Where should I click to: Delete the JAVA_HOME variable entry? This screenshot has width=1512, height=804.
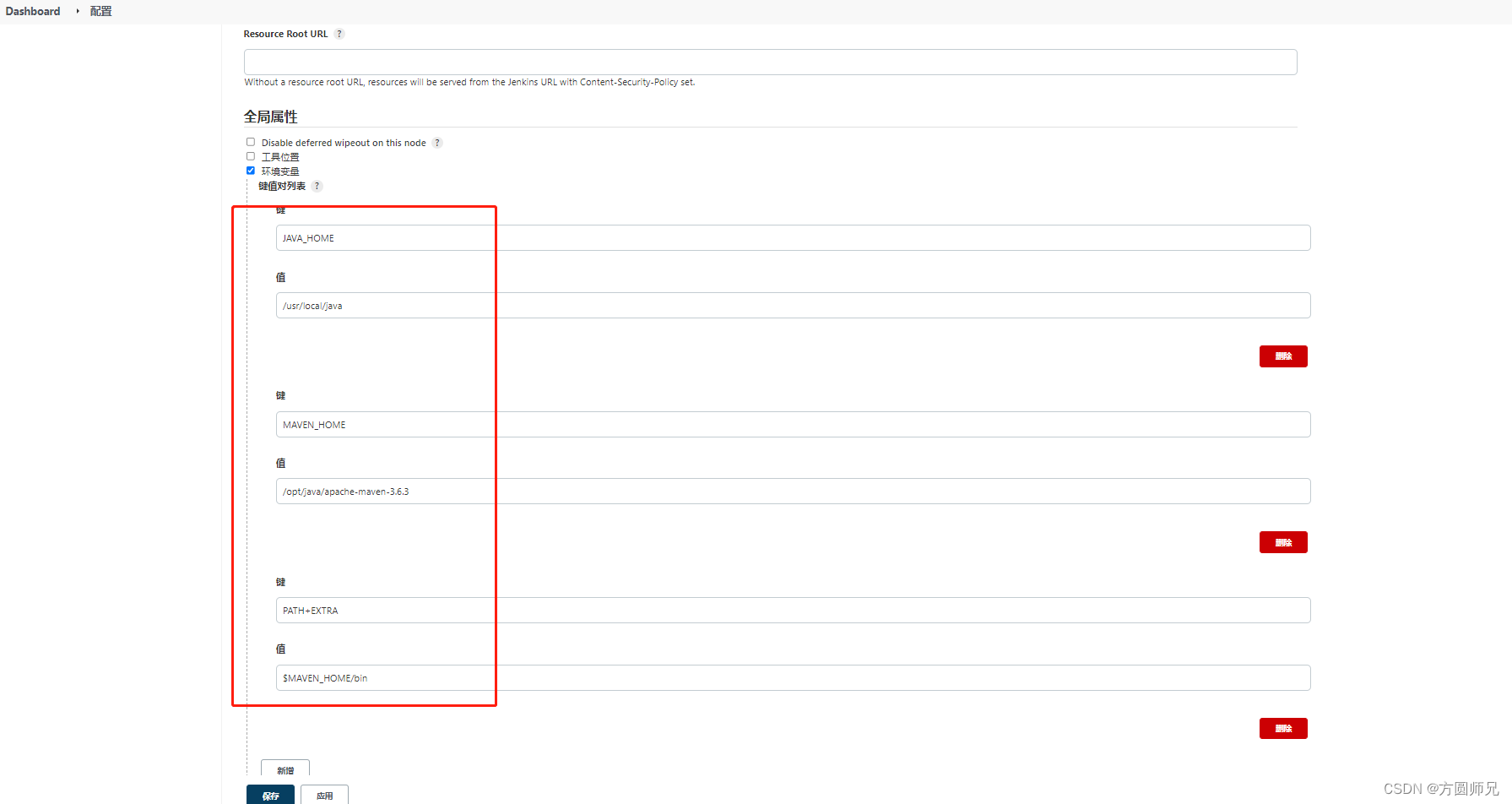click(x=1283, y=356)
